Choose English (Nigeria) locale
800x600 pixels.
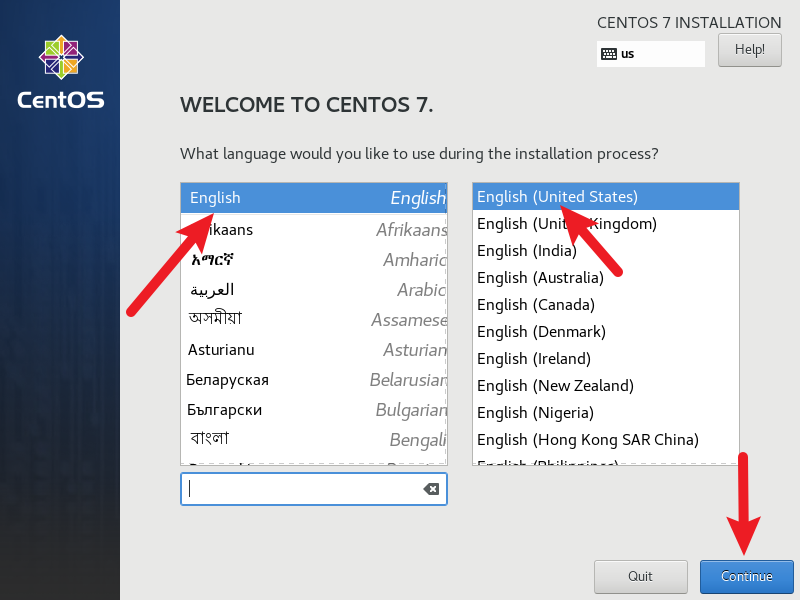click(606, 413)
